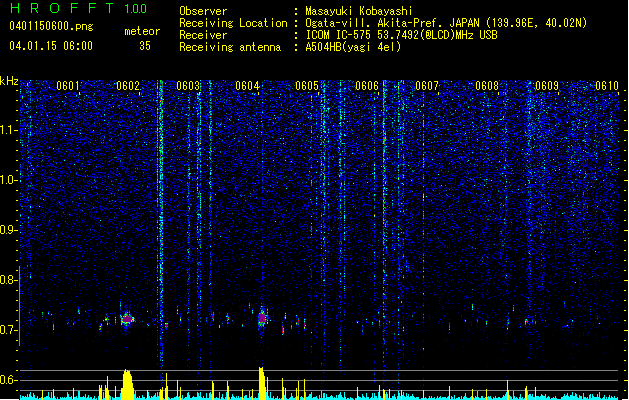This screenshot has width=629, height=400.
Task: Click the 0610 time marker
Action: pyautogui.click(x=607, y=86)
